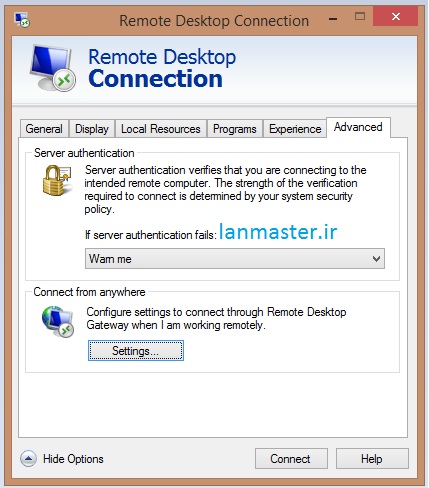Click the title bar Remote Desktop app icon
Image resolution: width=429 pixels, height=488 pixels.
pos(22,20)
